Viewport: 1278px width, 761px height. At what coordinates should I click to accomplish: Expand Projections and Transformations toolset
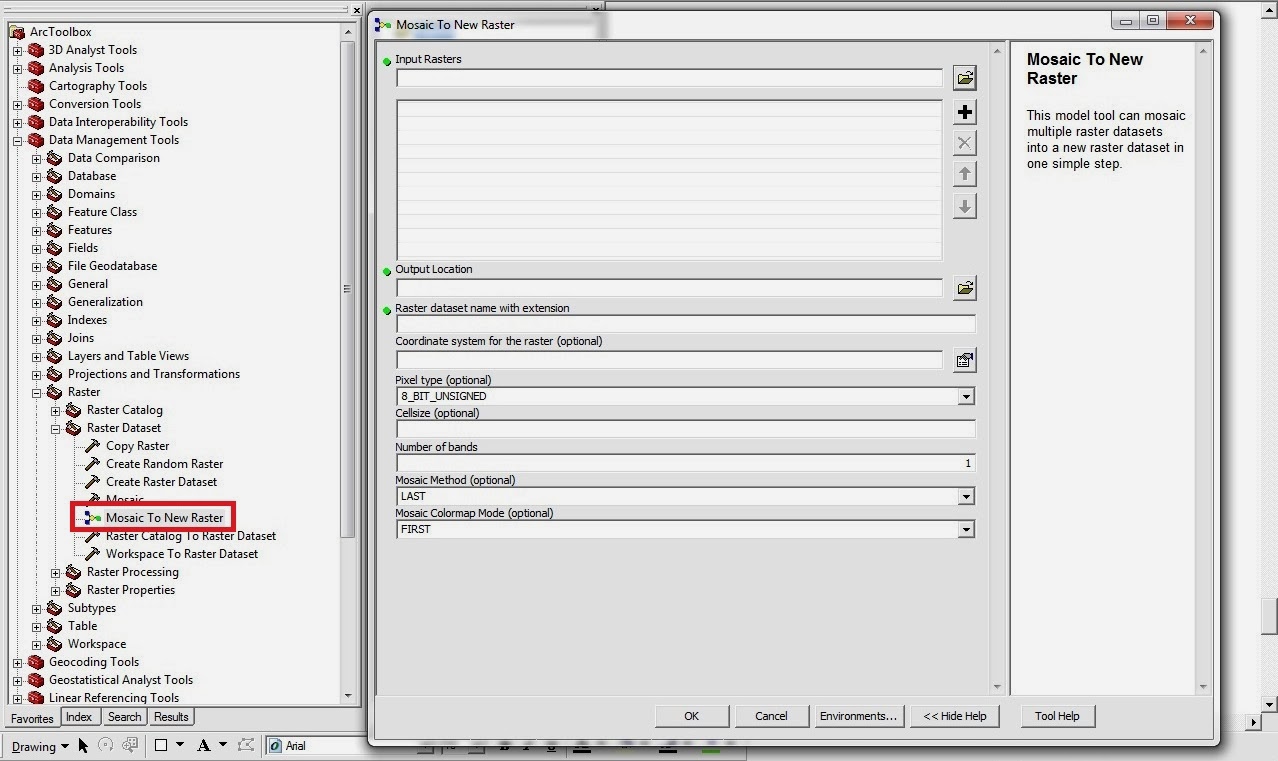(x=36, y=375)
